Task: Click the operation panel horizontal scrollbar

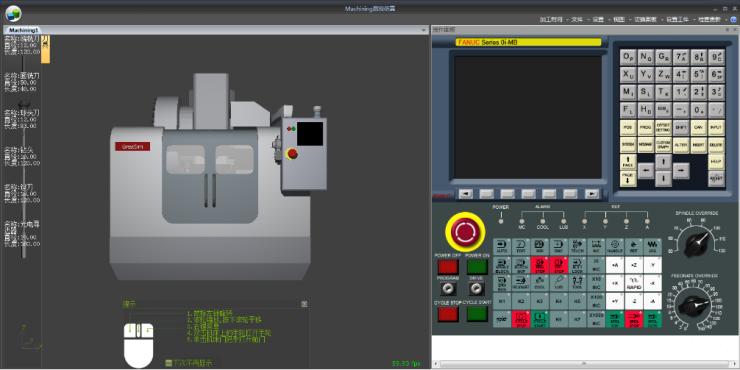Action: coord(584,364)
